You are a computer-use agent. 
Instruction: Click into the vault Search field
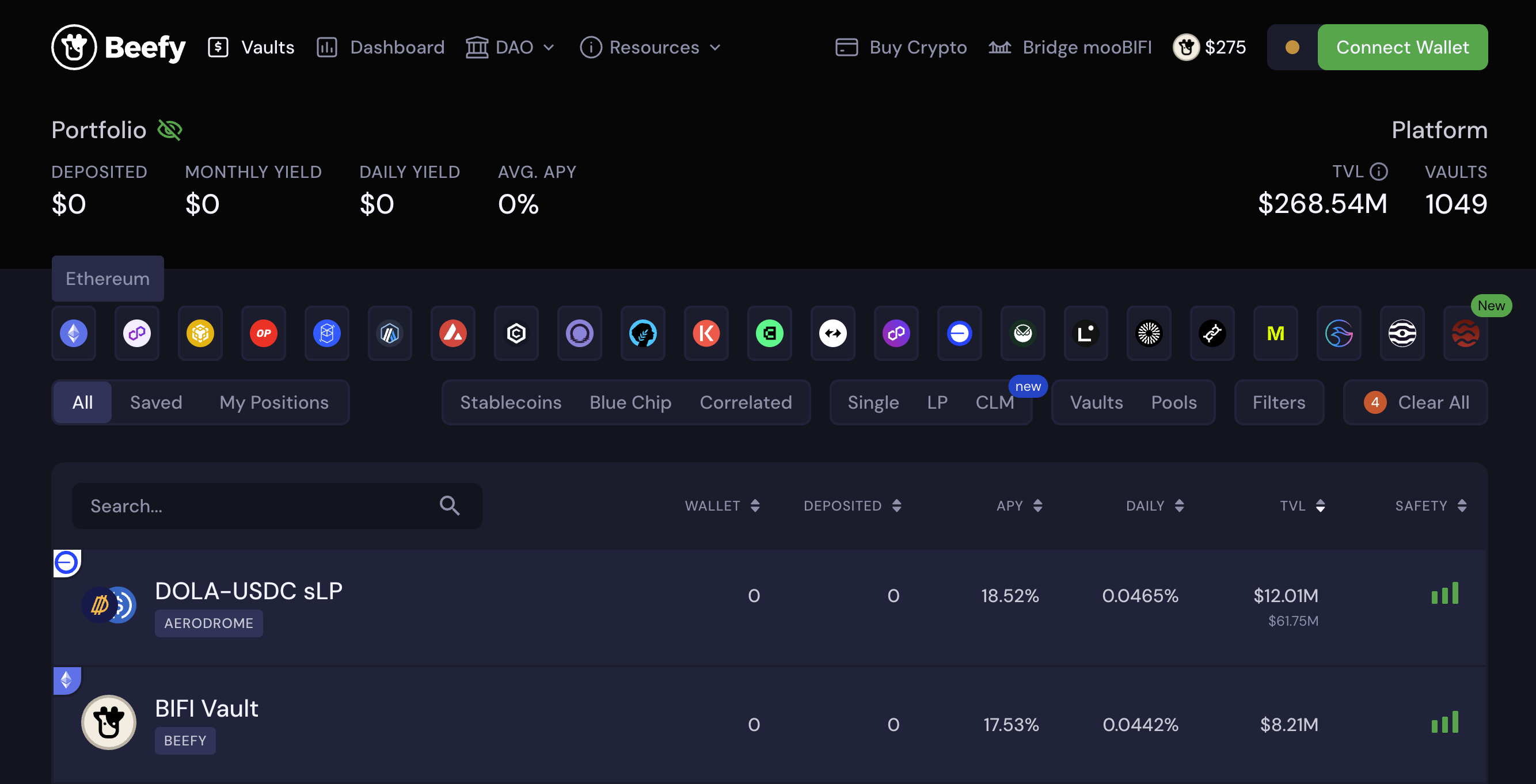point(256,505)
